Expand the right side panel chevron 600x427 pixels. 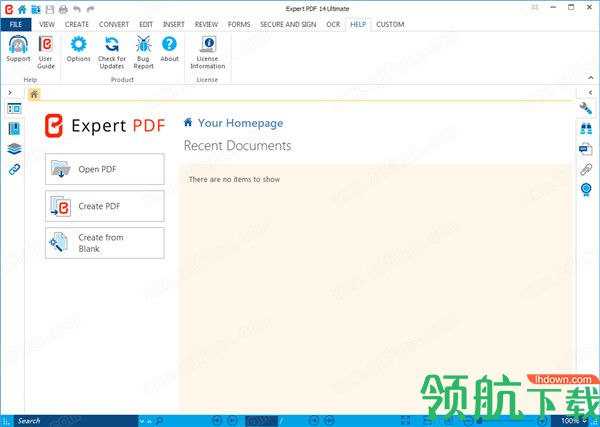pyautogui.click(x=590, y=92)
